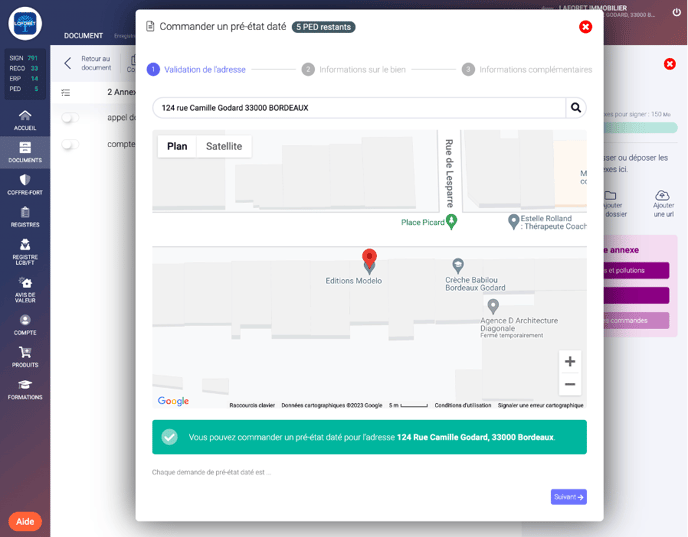Viewport: 688px width, 537px height.
Task: Zoom out on the map
Action: coord(570,384)
